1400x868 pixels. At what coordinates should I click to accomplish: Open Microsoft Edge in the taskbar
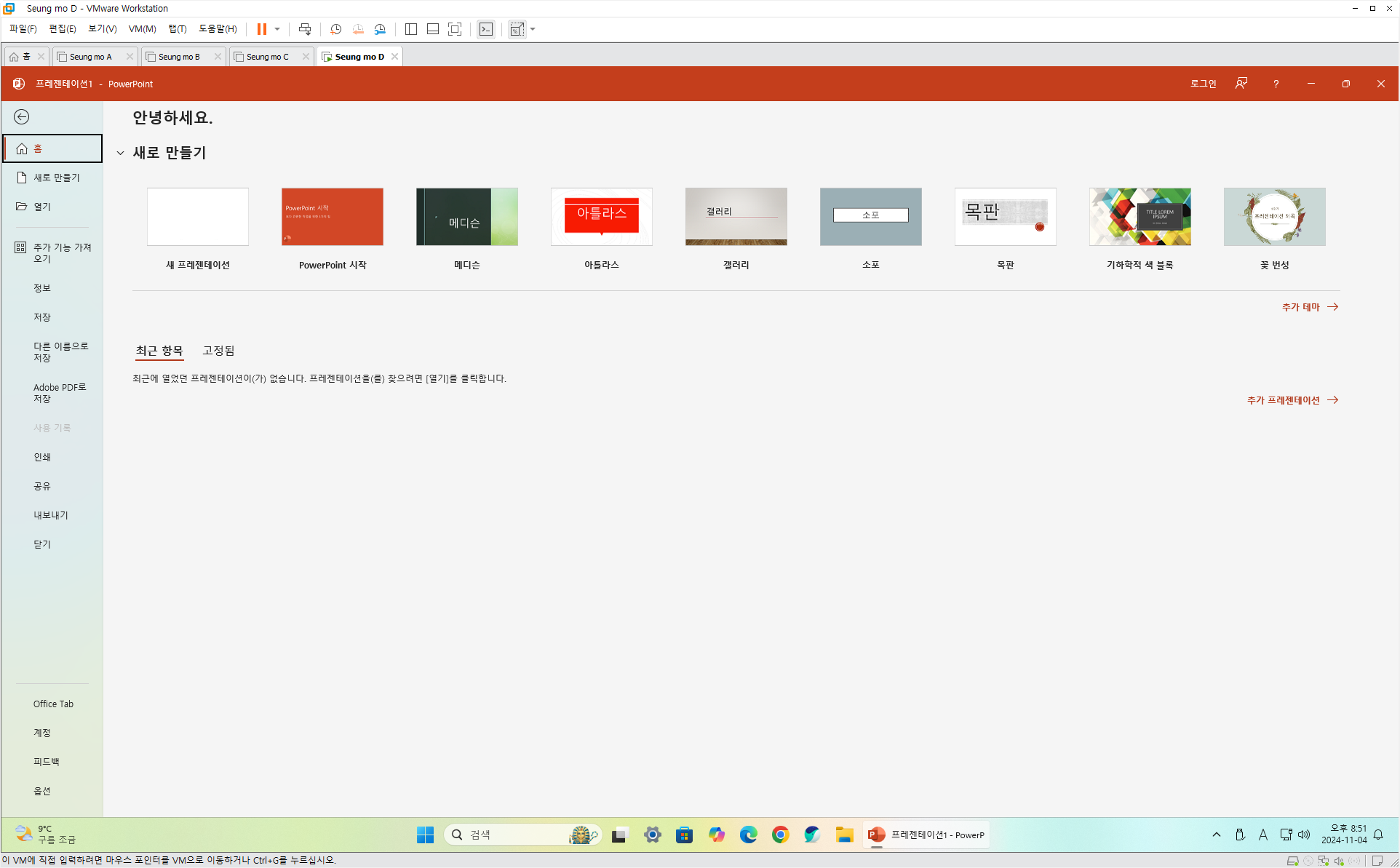[x=748, y=835]
